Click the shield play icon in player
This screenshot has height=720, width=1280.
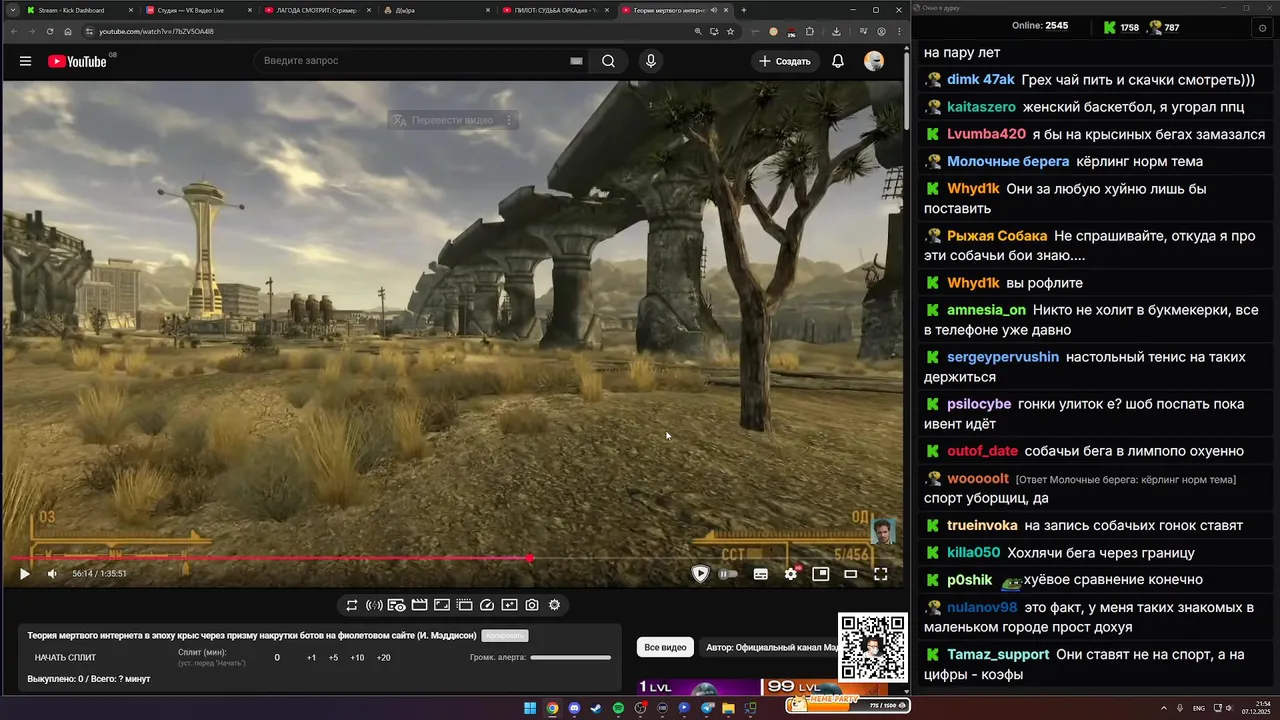[x=700, y=574]
